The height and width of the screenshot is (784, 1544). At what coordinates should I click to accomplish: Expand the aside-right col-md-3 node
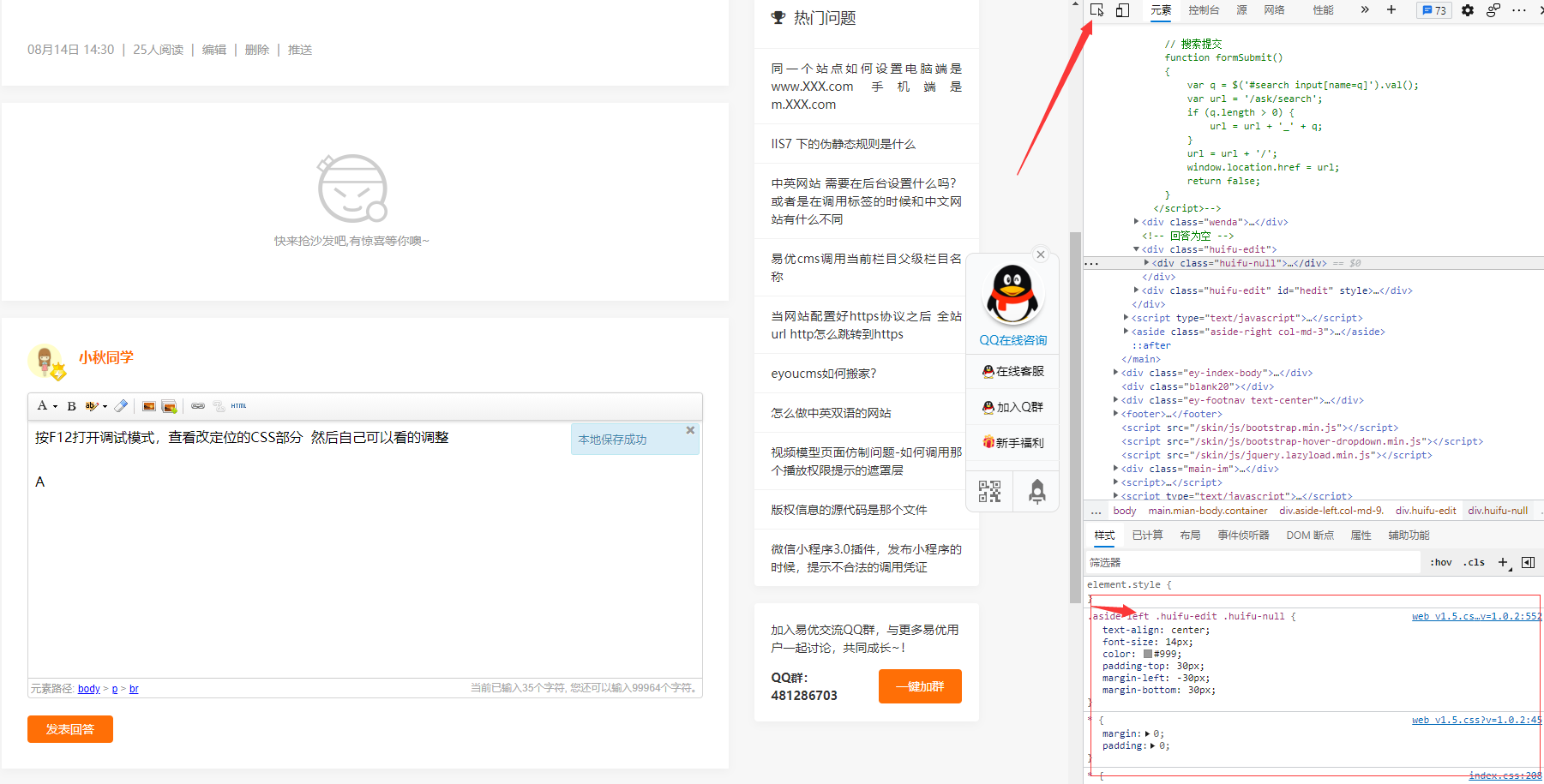1126,332
